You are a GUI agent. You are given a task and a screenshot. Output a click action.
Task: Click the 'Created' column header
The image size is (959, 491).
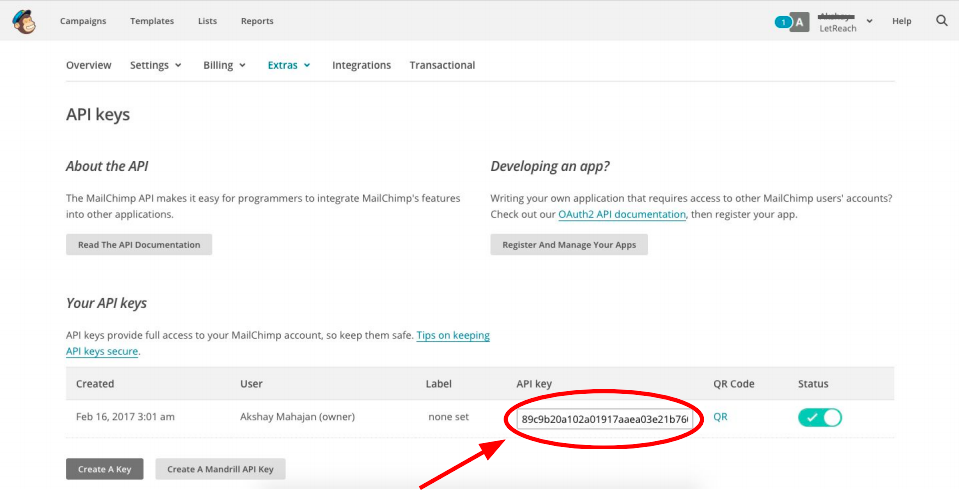coord(95,384)
